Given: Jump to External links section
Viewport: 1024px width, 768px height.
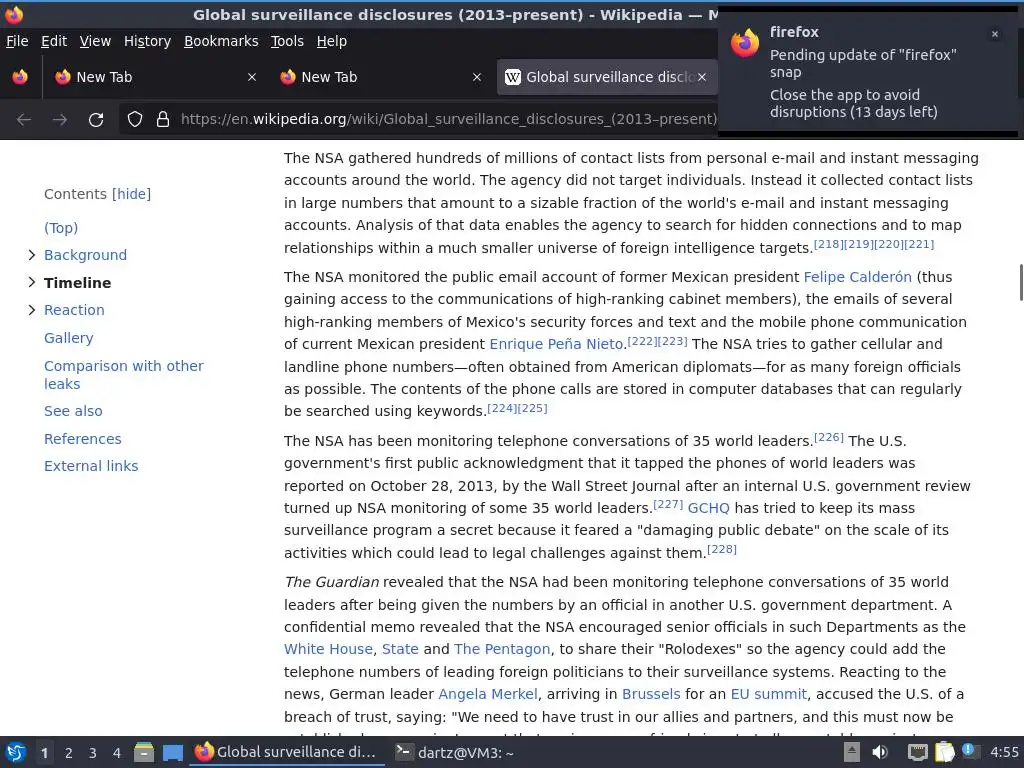Looking at the screenshot, I should [x=91, y=466].
